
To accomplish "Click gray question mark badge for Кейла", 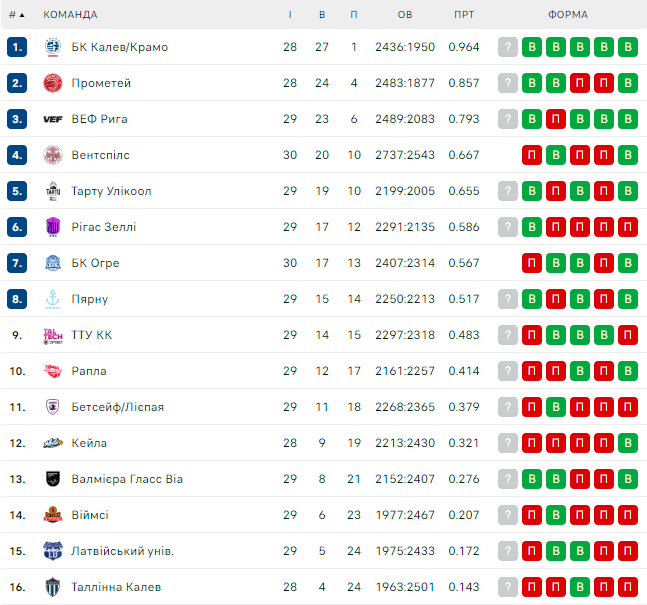I will (x=508, y=443).
